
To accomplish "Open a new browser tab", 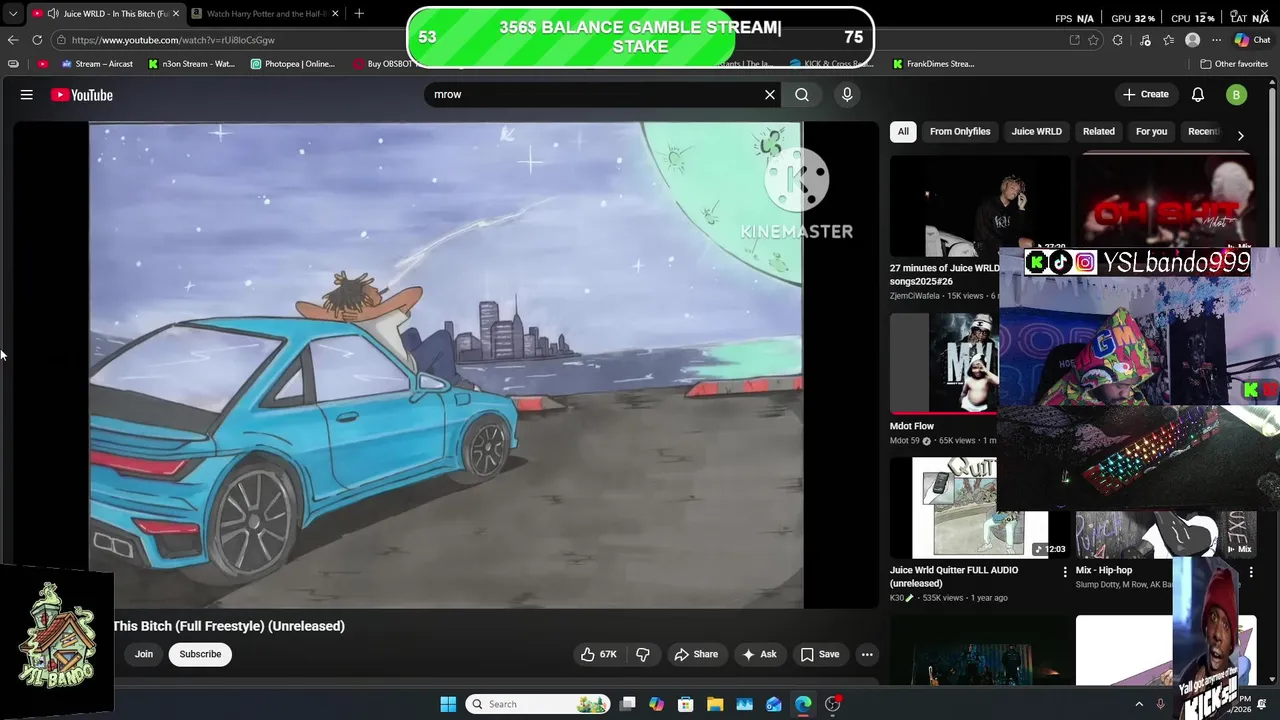I will click(x=359, y=14).
